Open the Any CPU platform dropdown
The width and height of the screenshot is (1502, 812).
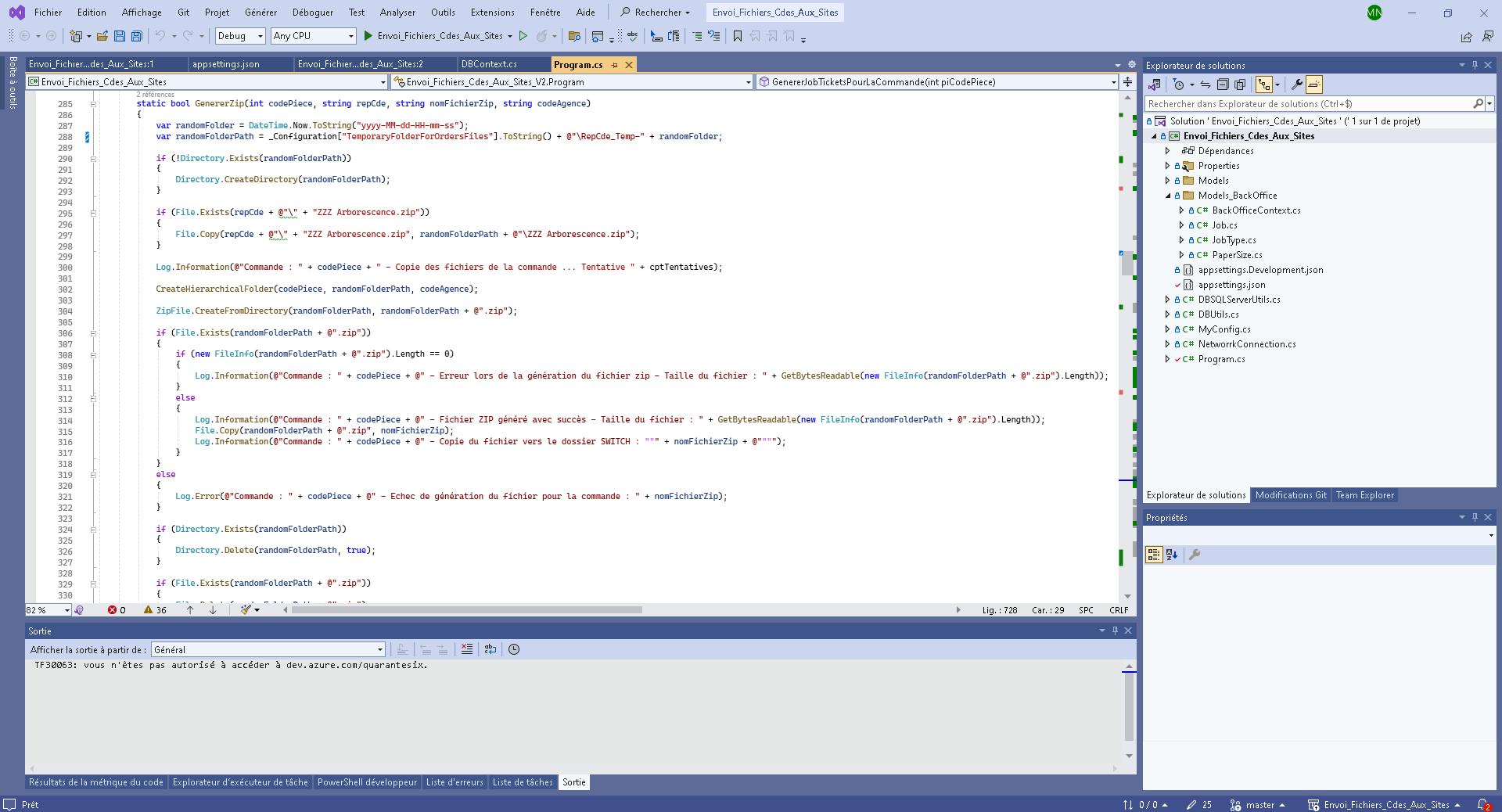(350, 36)
